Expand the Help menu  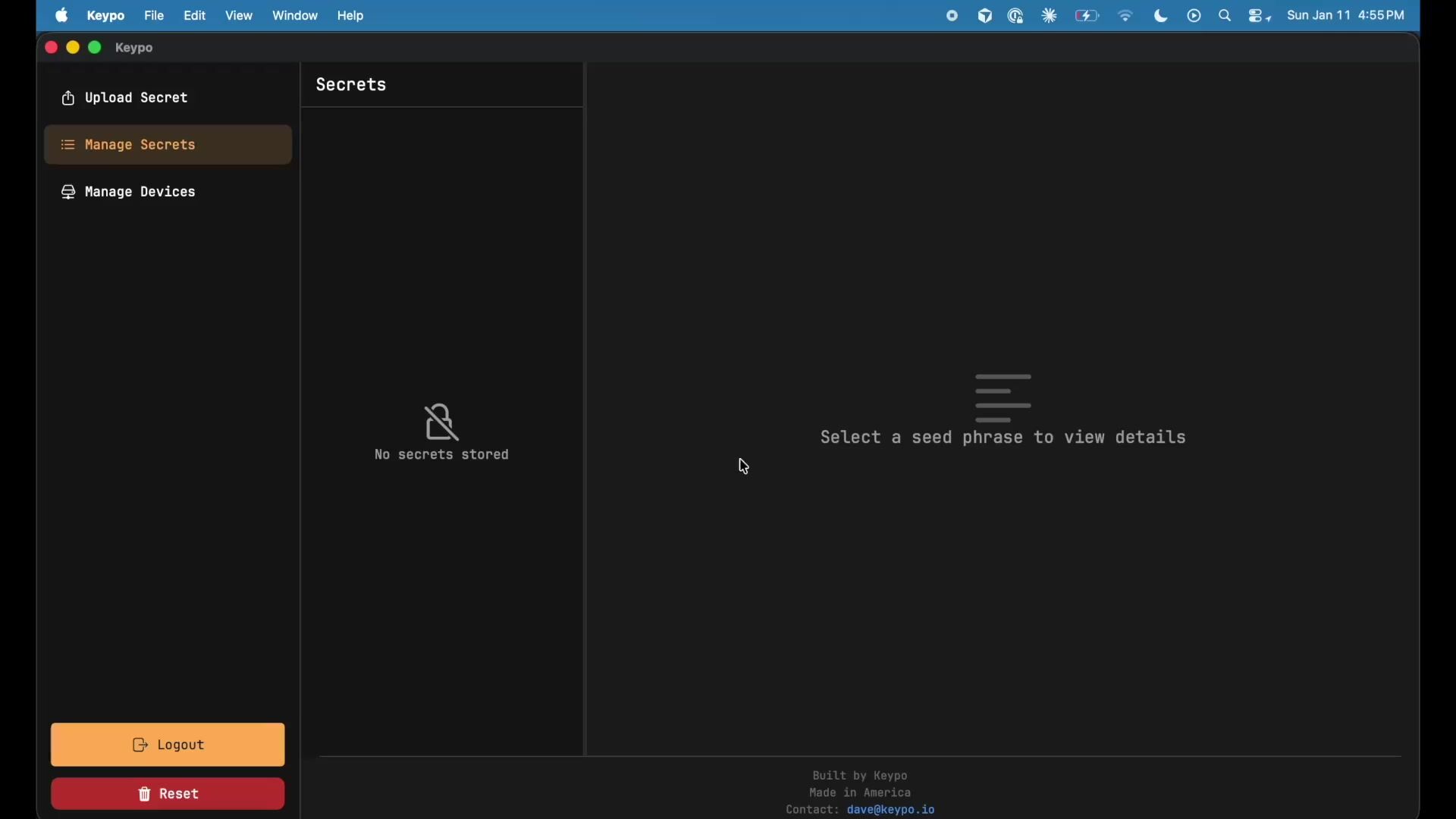tap(352, 16)
